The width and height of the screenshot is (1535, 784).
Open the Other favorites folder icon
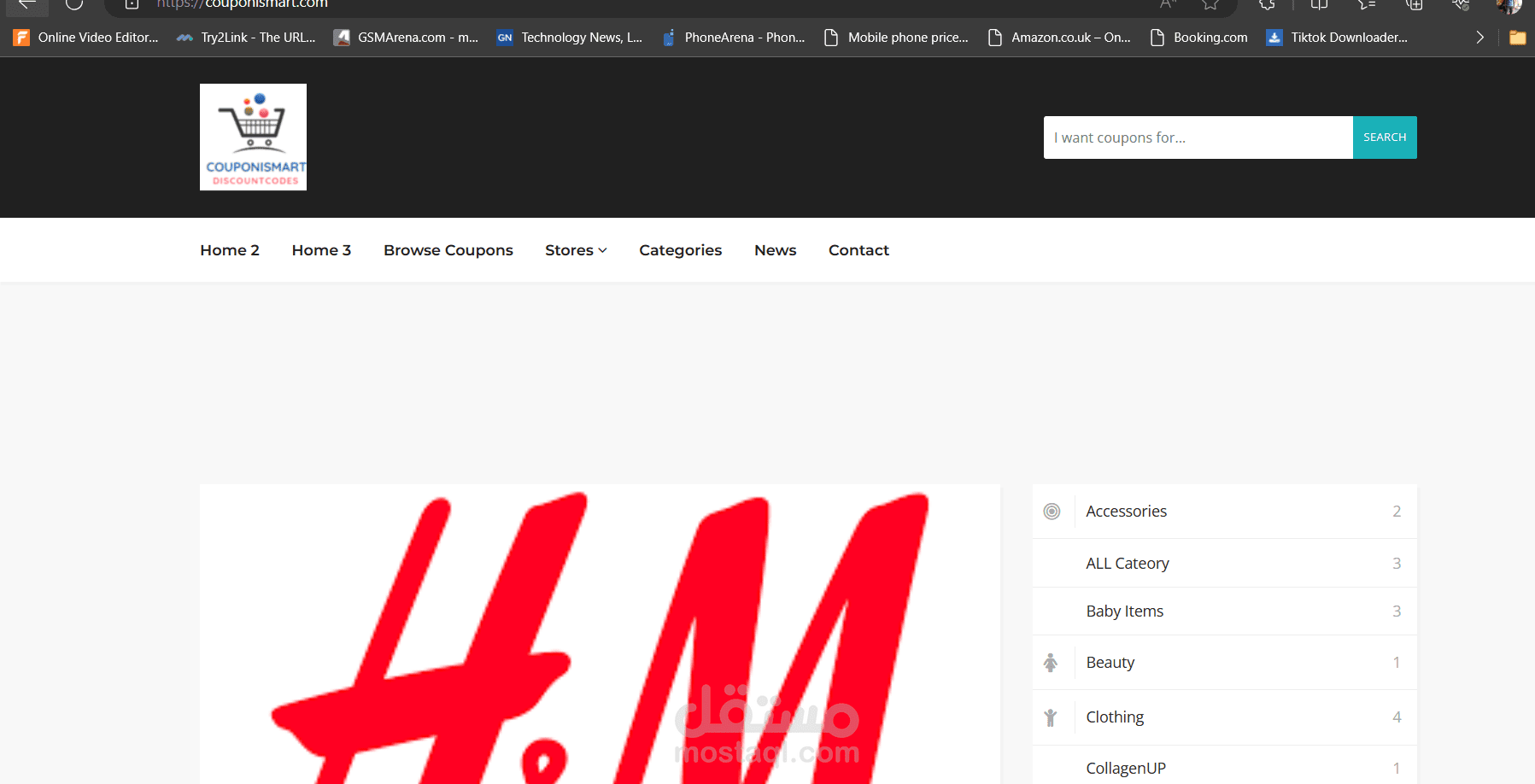(1518, 38)
